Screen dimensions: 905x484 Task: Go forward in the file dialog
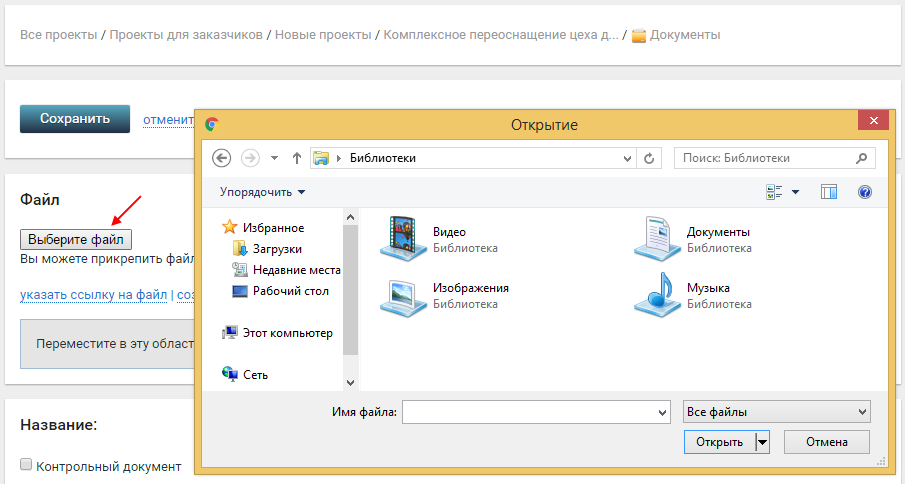[x=250, y=158]
